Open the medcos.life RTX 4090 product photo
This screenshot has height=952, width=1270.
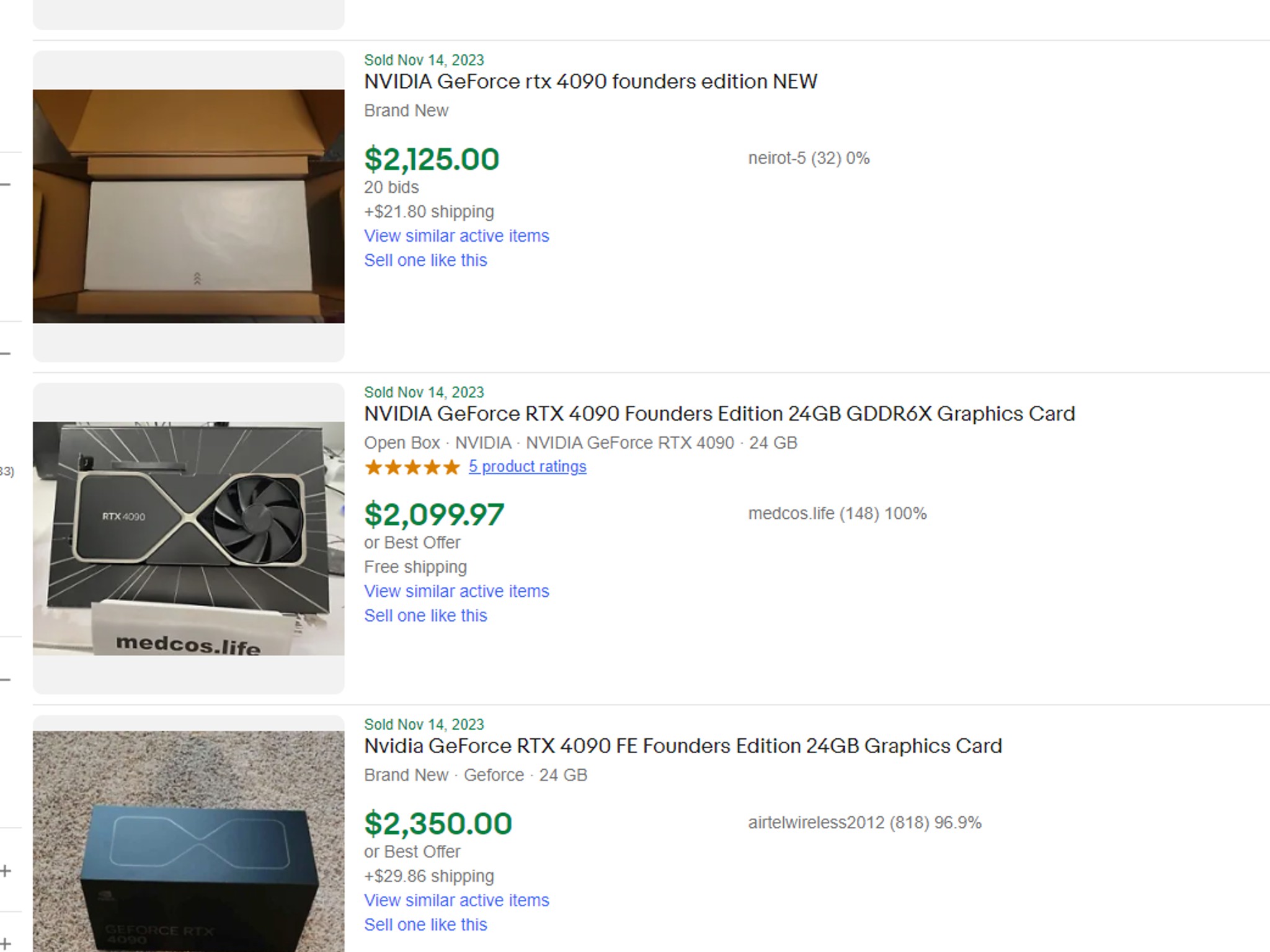189,538
